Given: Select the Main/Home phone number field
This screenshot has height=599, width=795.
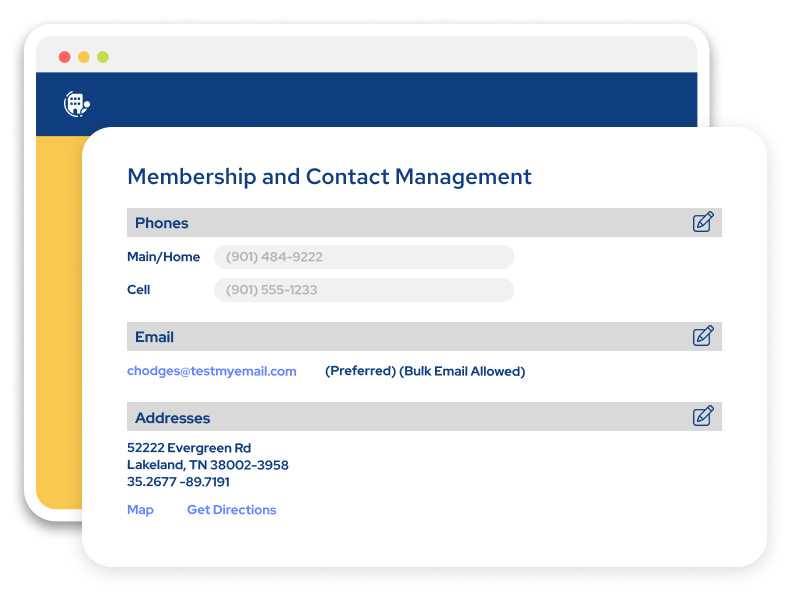Looking at the screenshot, I should pyautogui.click(x=364, y=257).
